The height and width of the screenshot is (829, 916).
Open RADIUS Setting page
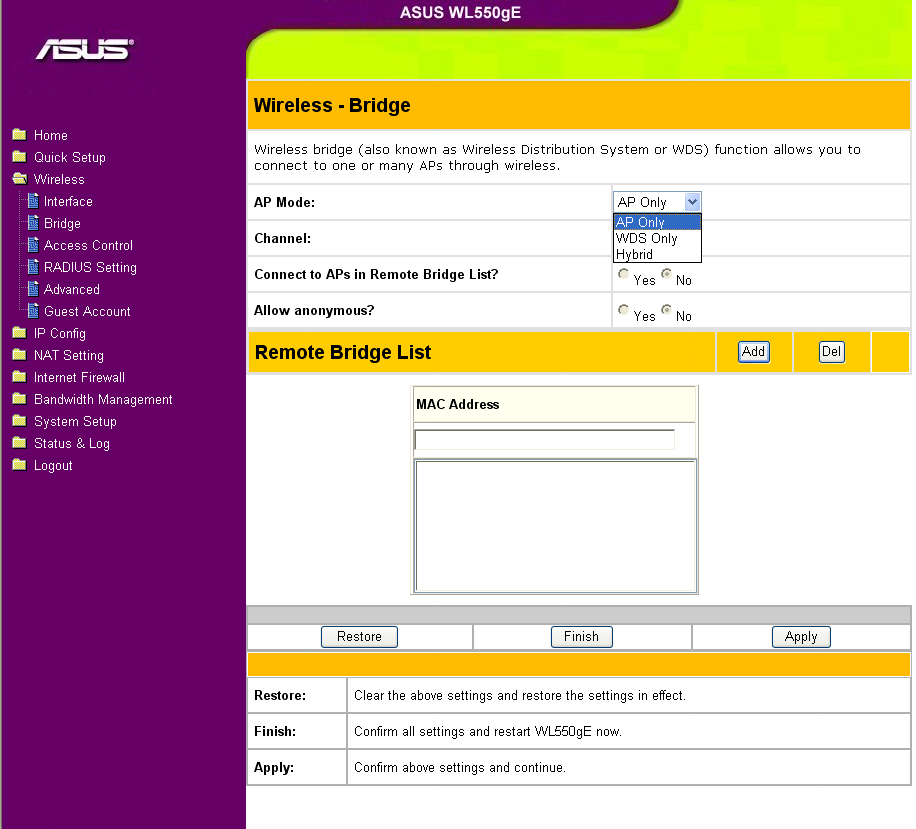(91, 268)
